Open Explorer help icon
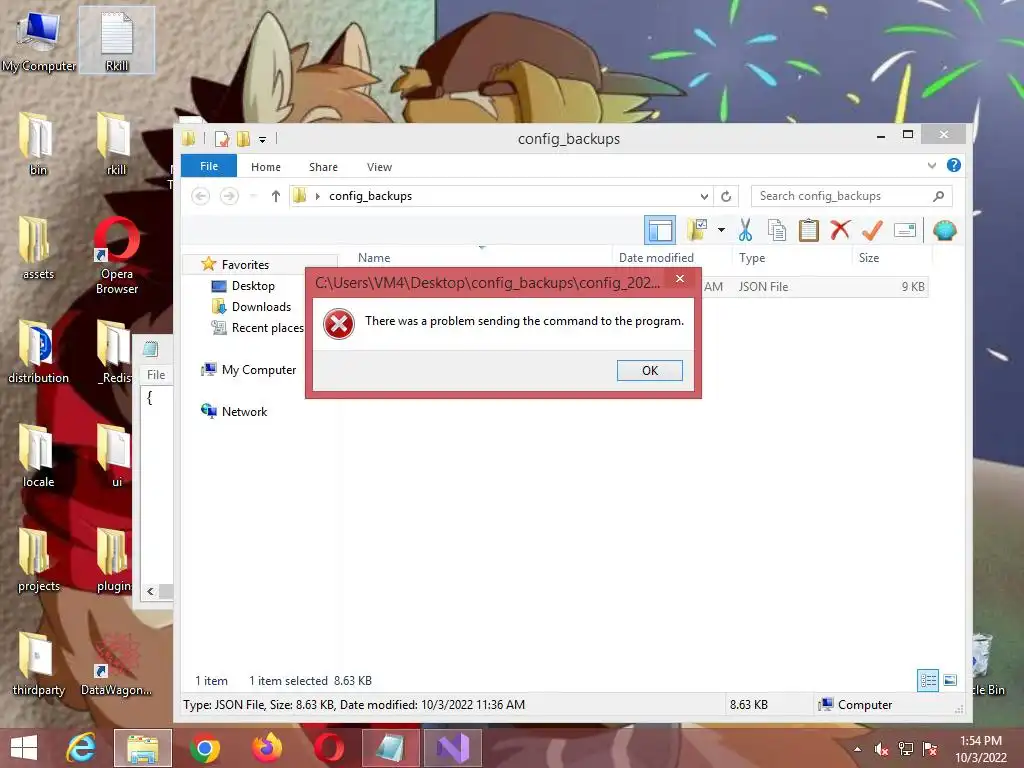The width and height of the screenshot is (1024, 768). [953, 165]
